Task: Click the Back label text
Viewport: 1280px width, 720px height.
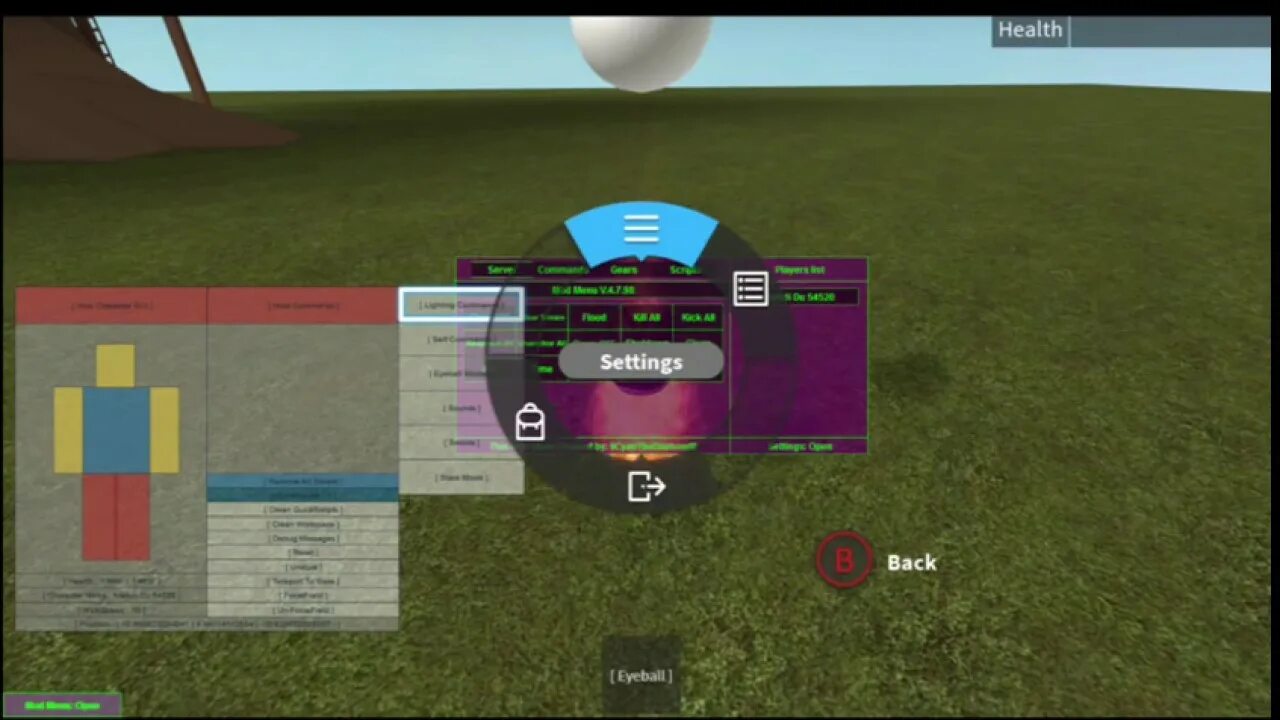Action: click(x=912, y=562)
